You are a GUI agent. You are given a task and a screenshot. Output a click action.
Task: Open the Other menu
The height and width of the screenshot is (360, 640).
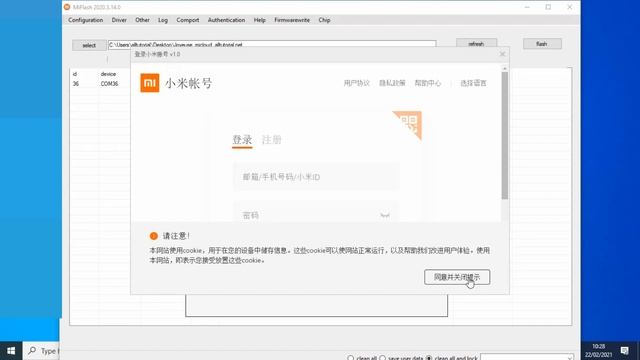coord(142,20)
